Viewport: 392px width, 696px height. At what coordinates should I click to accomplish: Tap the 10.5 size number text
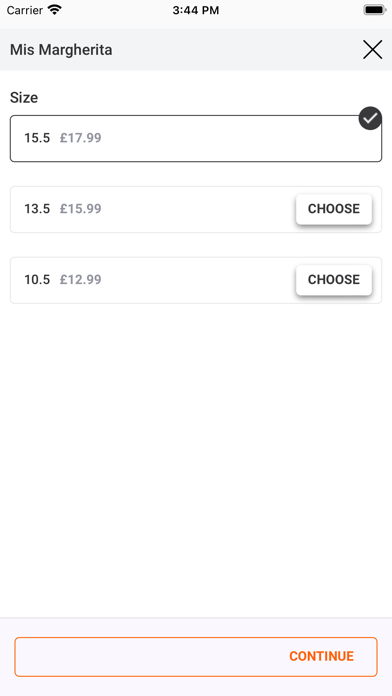pos(37,280)
